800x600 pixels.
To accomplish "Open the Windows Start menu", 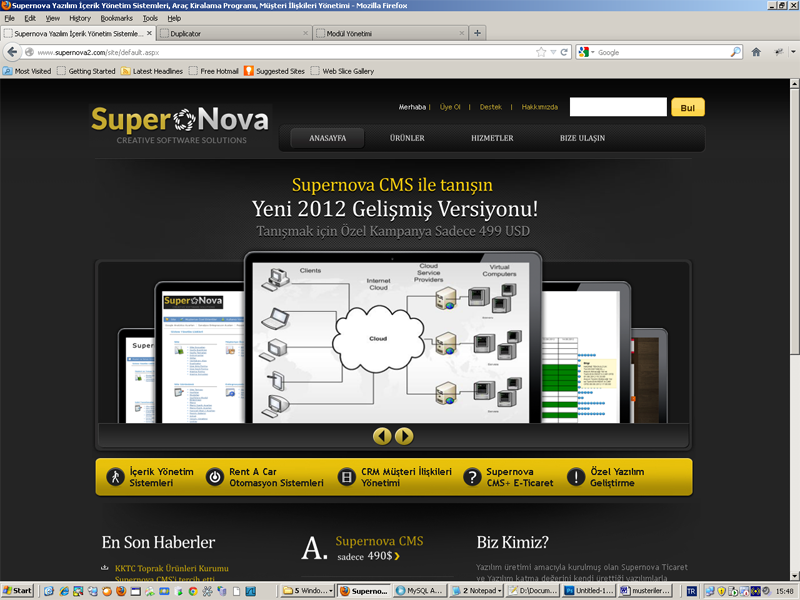I will click(17, 591).
